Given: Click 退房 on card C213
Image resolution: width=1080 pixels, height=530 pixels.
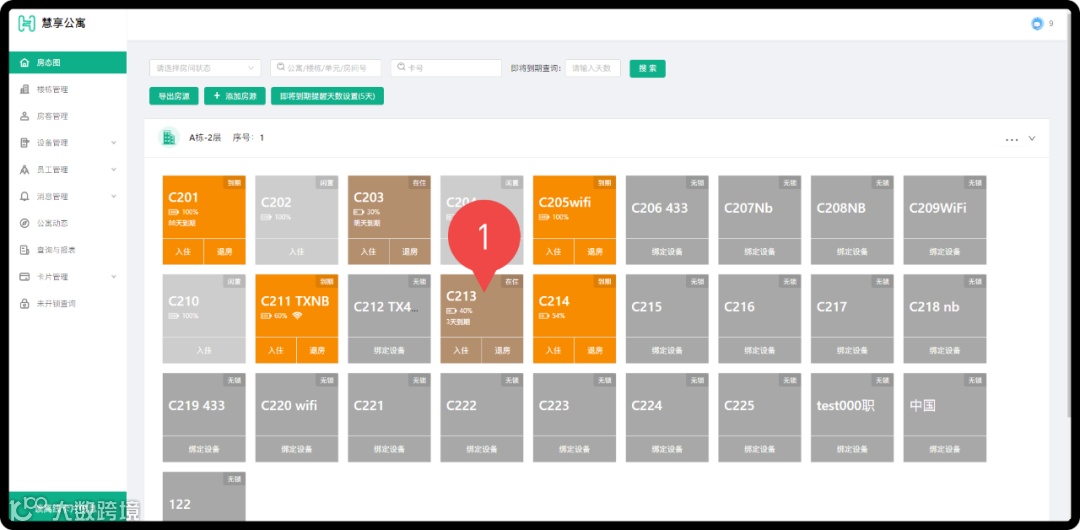Looking at the screenshot, I should [x=502, y=350].
